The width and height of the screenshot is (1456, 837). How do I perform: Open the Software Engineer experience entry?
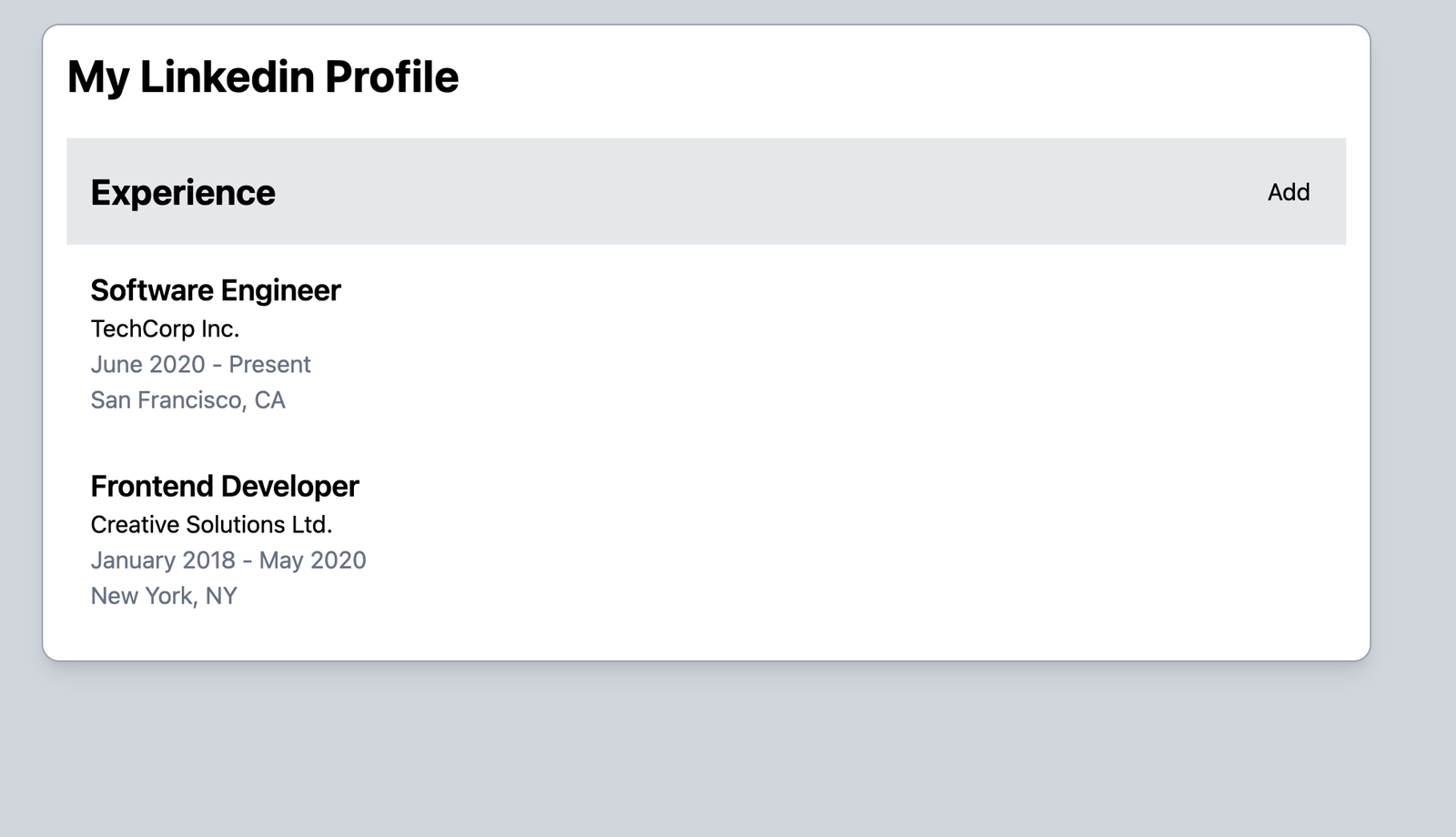click(215, 289)
